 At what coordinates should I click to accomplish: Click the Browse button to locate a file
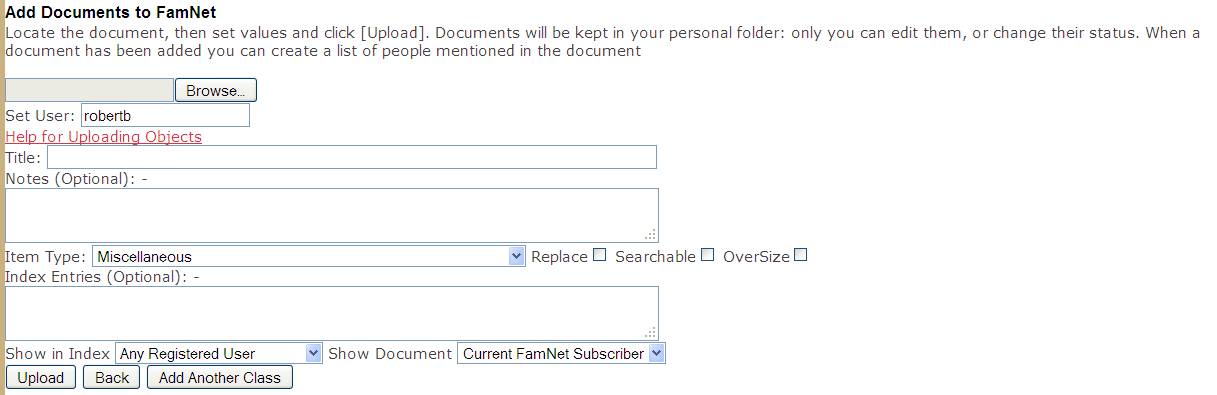click(x=216, y=91)
